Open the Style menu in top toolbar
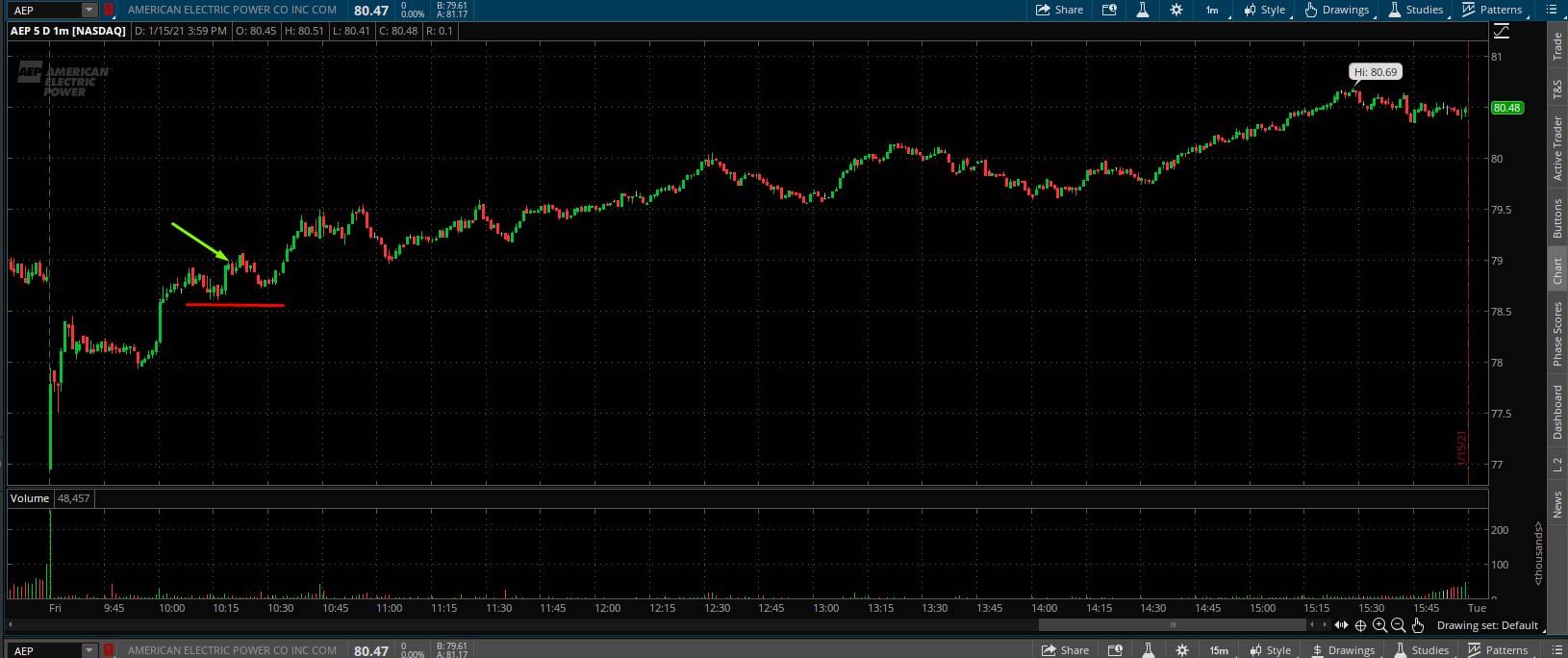Image resolution: width=1568 pixels, height=658 pixels. click(1264, 10)
